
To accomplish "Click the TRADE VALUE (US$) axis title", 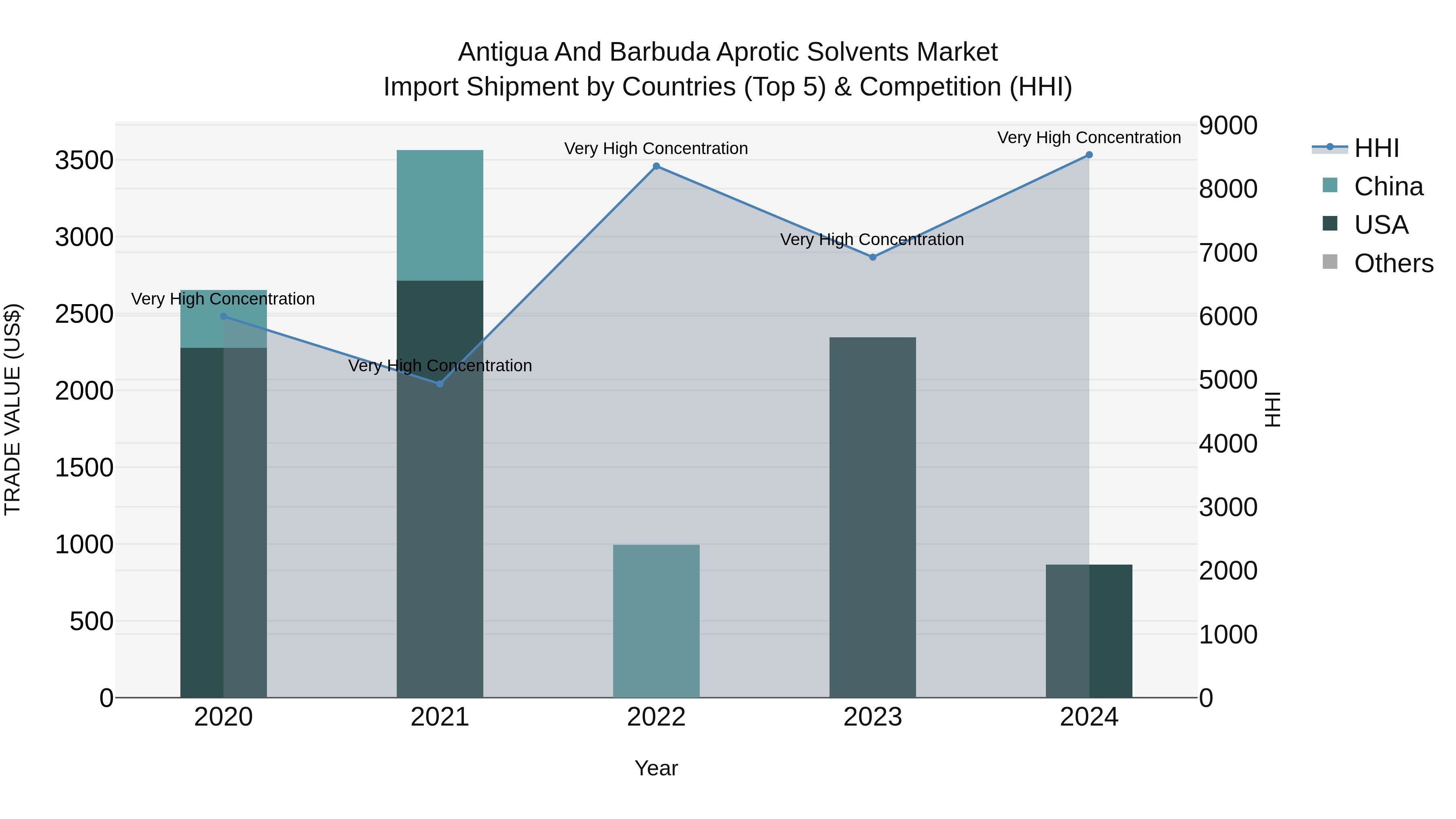I will point(13,410).
